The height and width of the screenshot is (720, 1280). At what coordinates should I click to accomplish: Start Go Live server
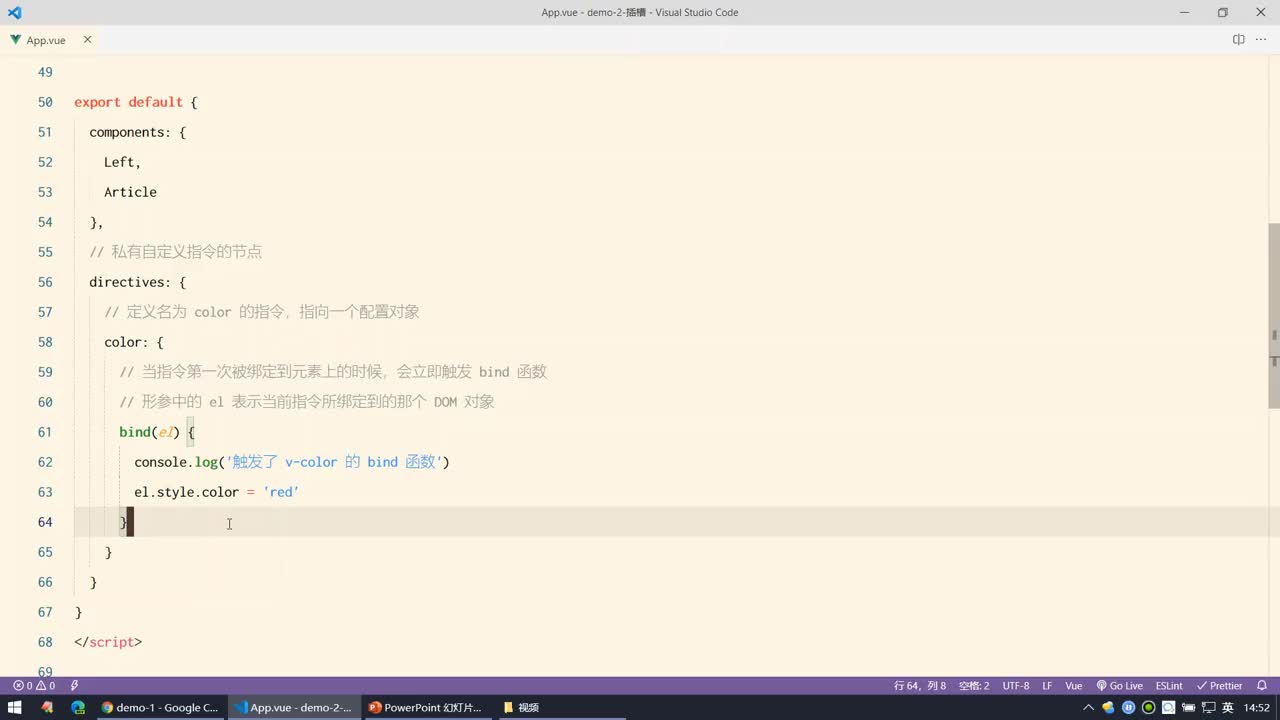[x=1120, y=686]
